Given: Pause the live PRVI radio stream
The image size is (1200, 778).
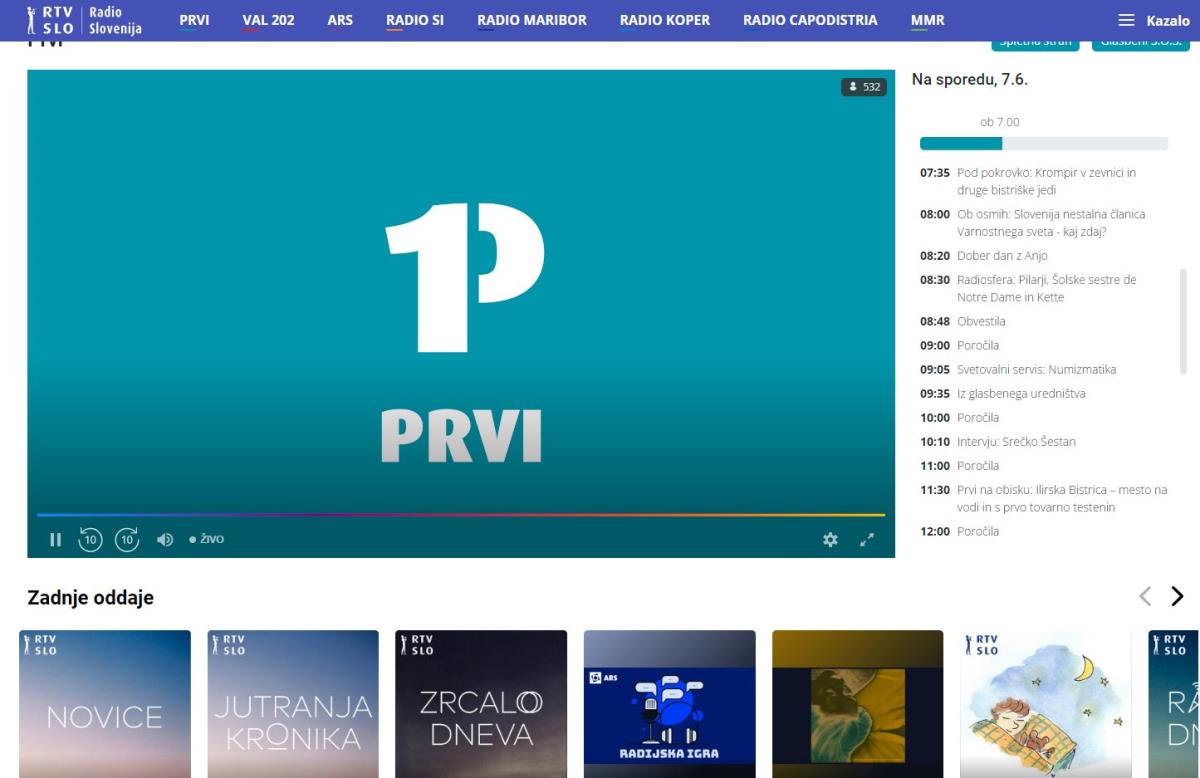Looking at the screenshot, I should [55, 540].
